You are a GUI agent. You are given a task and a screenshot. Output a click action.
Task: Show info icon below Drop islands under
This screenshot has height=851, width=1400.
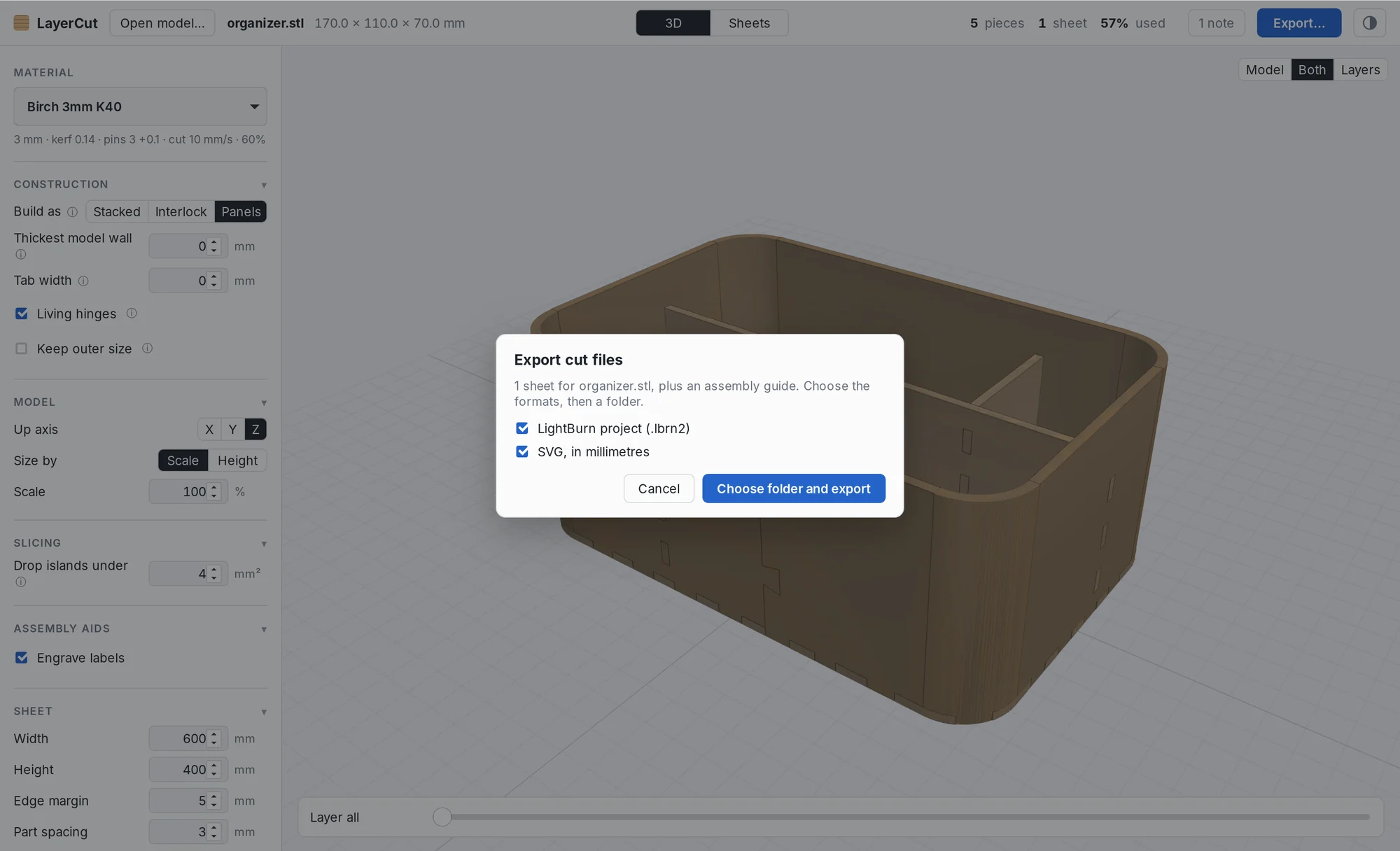pyautogui.click(x=21, y=582)
